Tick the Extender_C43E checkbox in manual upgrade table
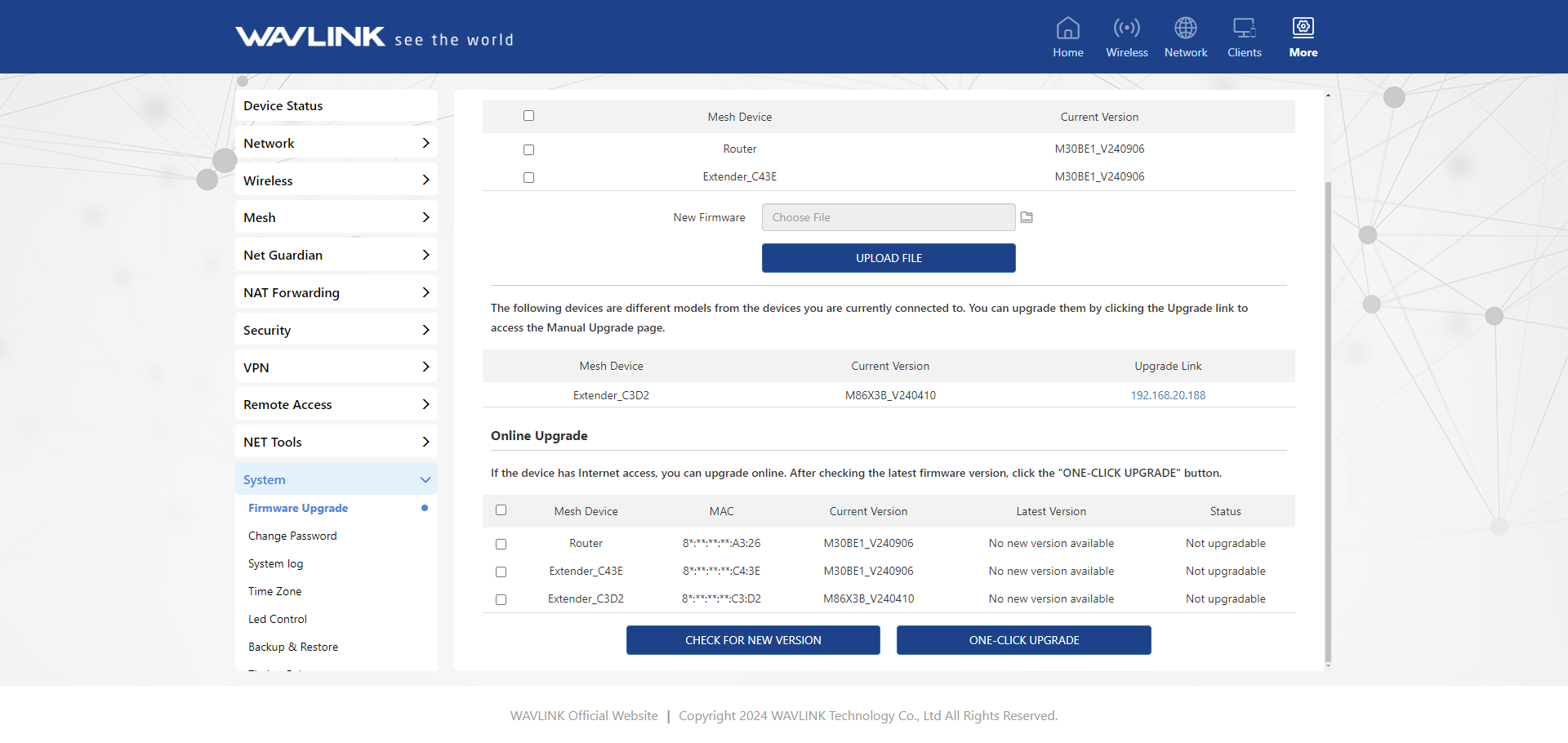 [528, 177]
